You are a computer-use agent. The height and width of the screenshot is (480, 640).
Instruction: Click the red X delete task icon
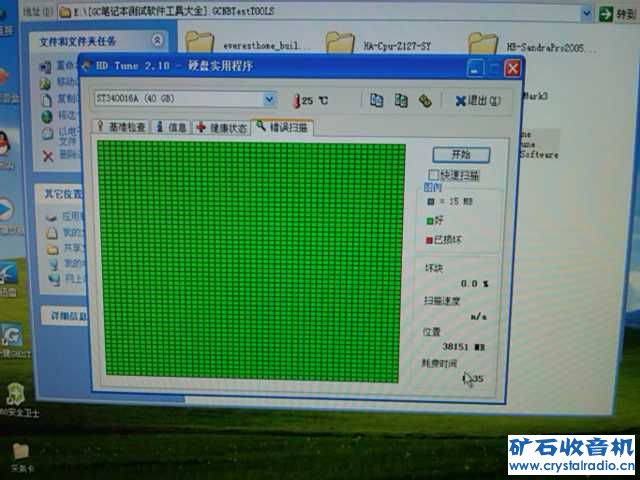coord(48,156)
